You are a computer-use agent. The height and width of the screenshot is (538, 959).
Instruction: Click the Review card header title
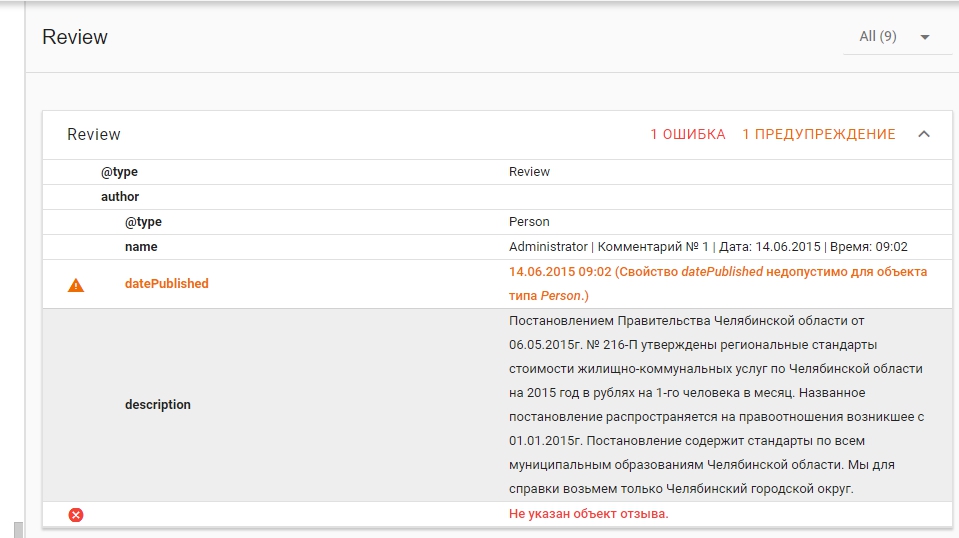94,134
